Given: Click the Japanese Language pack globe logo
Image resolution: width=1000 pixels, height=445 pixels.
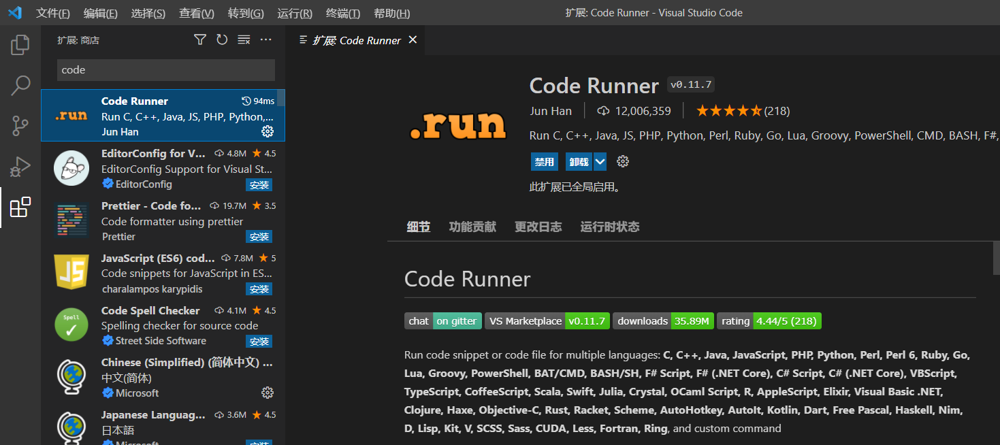Looking at the screenshot, I should pos(71,428).
